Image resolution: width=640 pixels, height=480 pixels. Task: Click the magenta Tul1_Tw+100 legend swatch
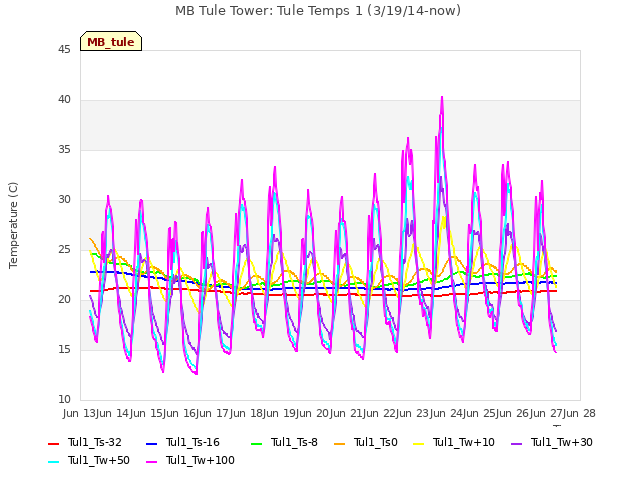point(151,461)
